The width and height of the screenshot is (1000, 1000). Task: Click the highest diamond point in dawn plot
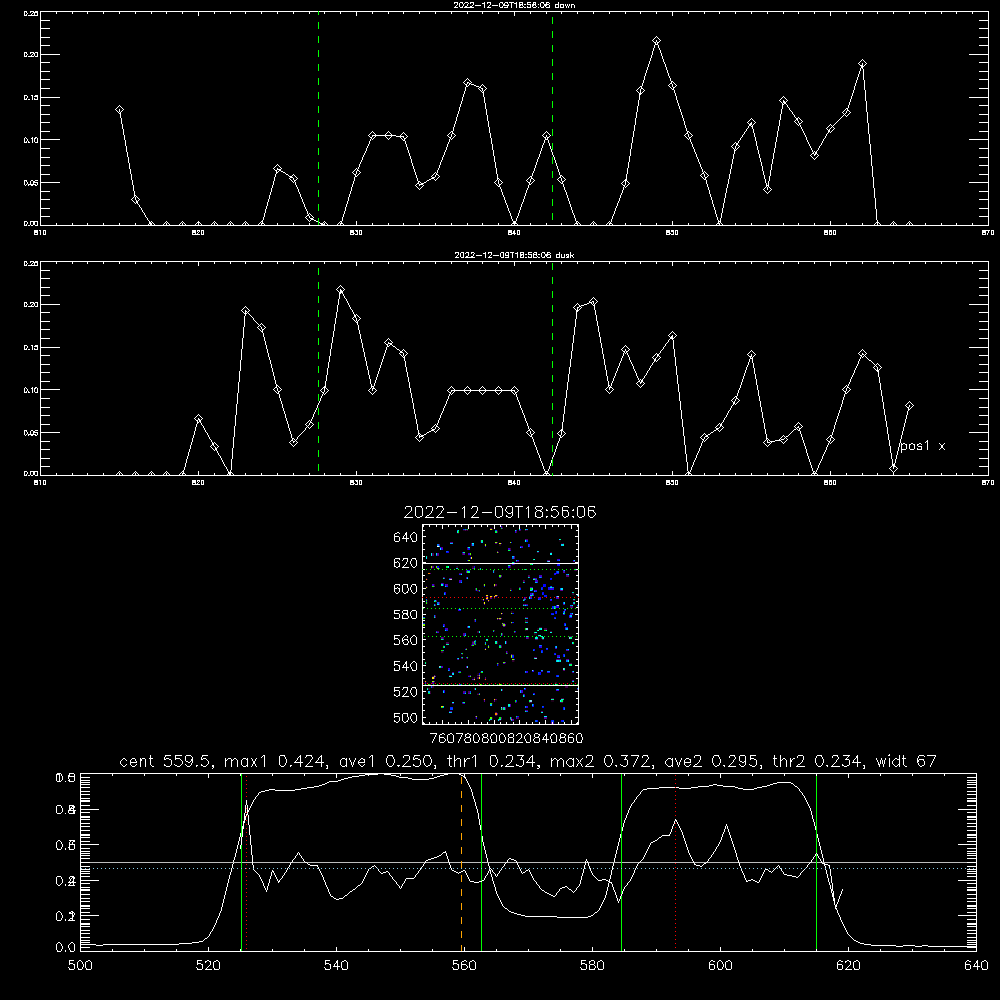(x=656, y=41)
